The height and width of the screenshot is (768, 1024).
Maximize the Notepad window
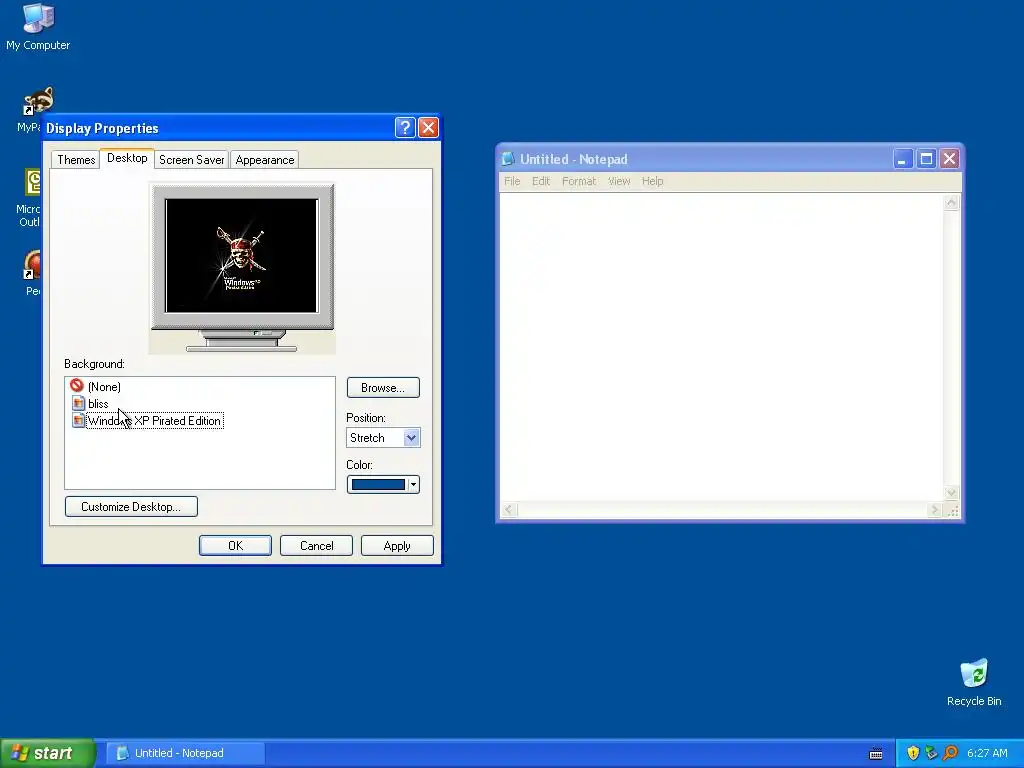point(926,159)
